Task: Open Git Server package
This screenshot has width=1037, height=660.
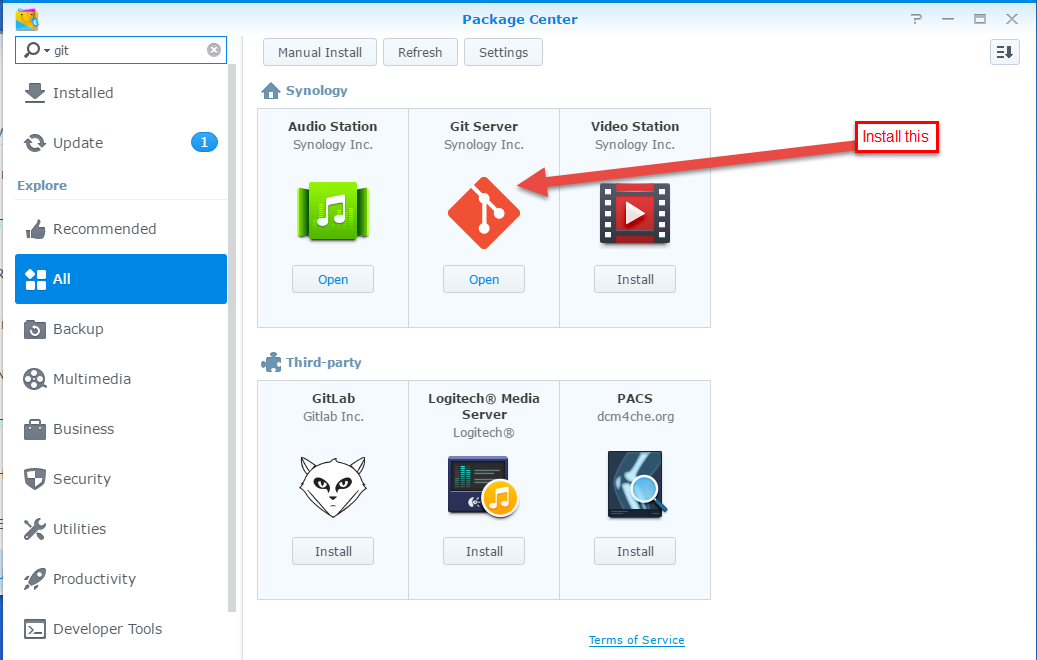Action: 484,279
